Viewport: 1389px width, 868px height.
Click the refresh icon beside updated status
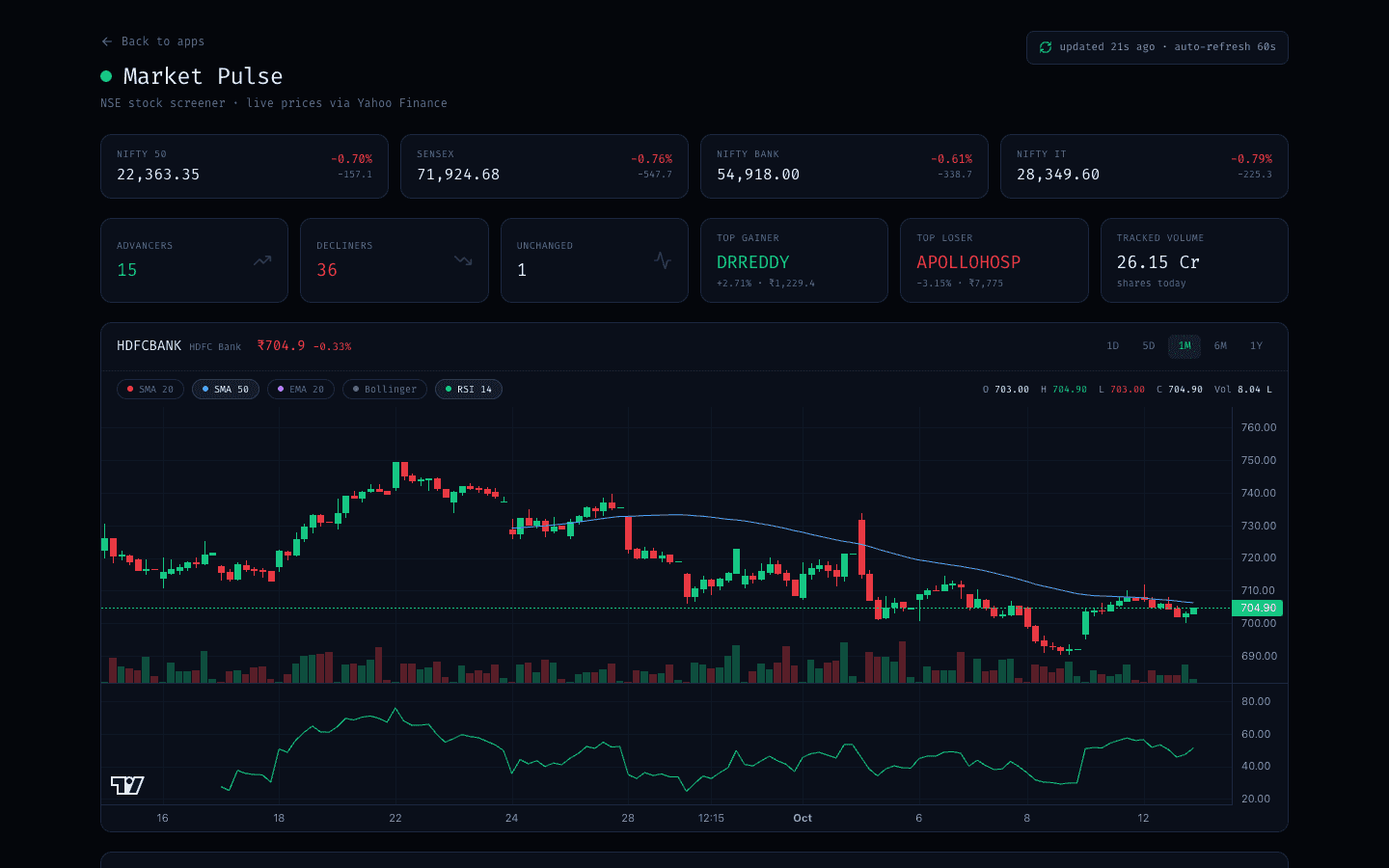pyautogui.click(x=1045, y=47)
